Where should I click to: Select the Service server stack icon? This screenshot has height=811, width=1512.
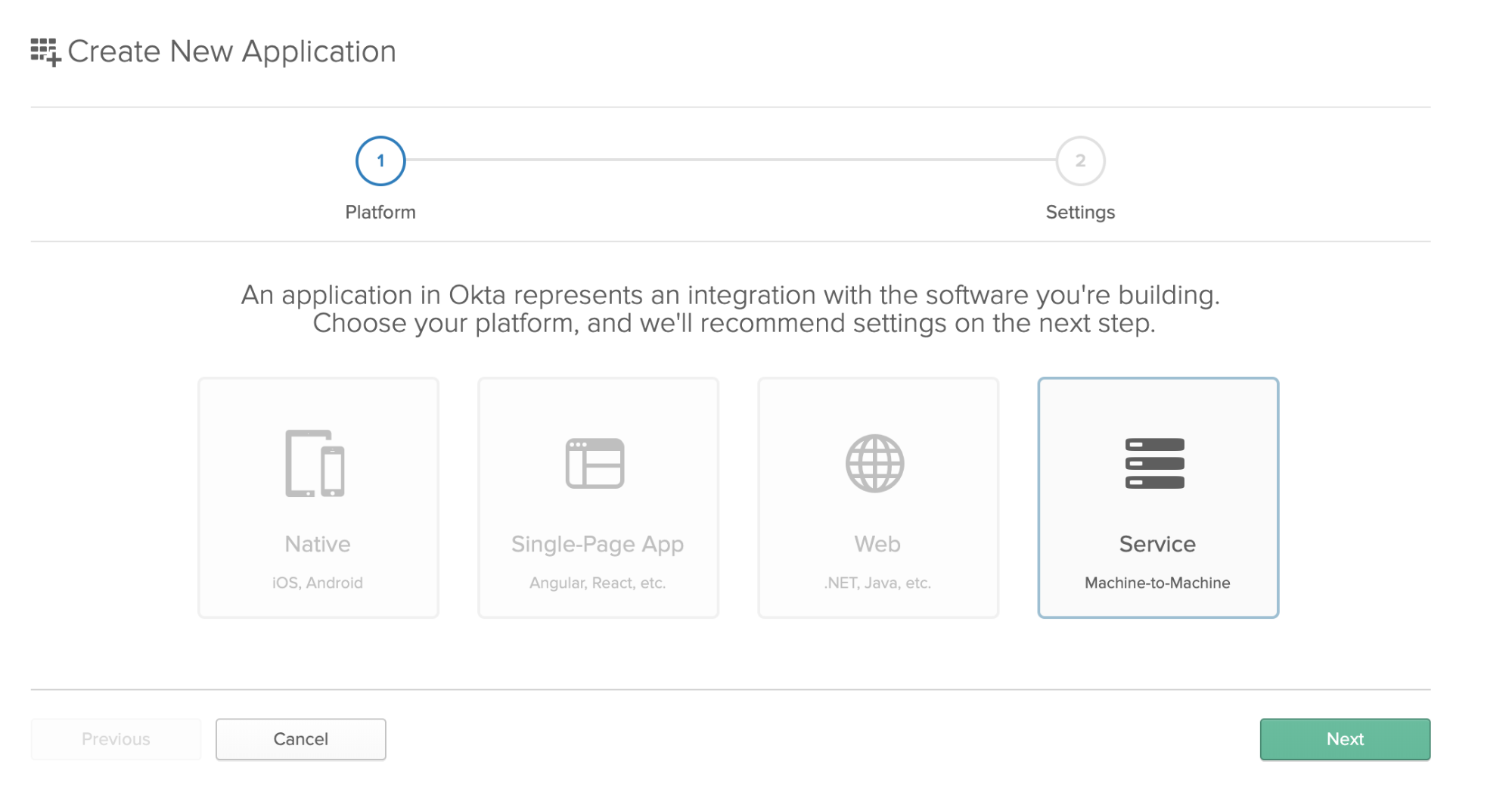click(x=1154, y=463)
